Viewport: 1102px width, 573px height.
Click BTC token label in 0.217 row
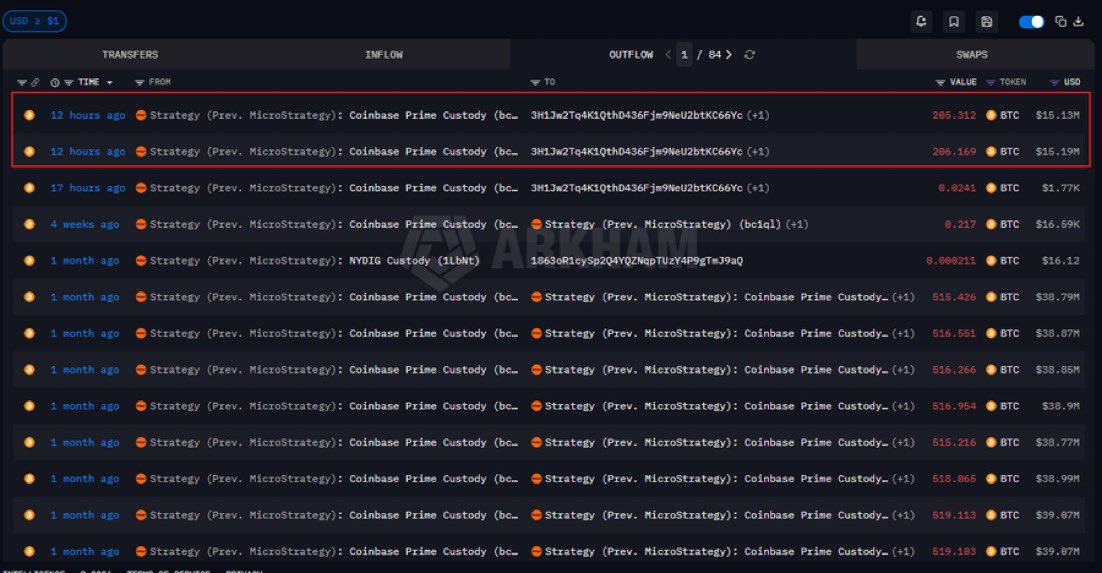pyautogui.click(x=1010, y=224)
